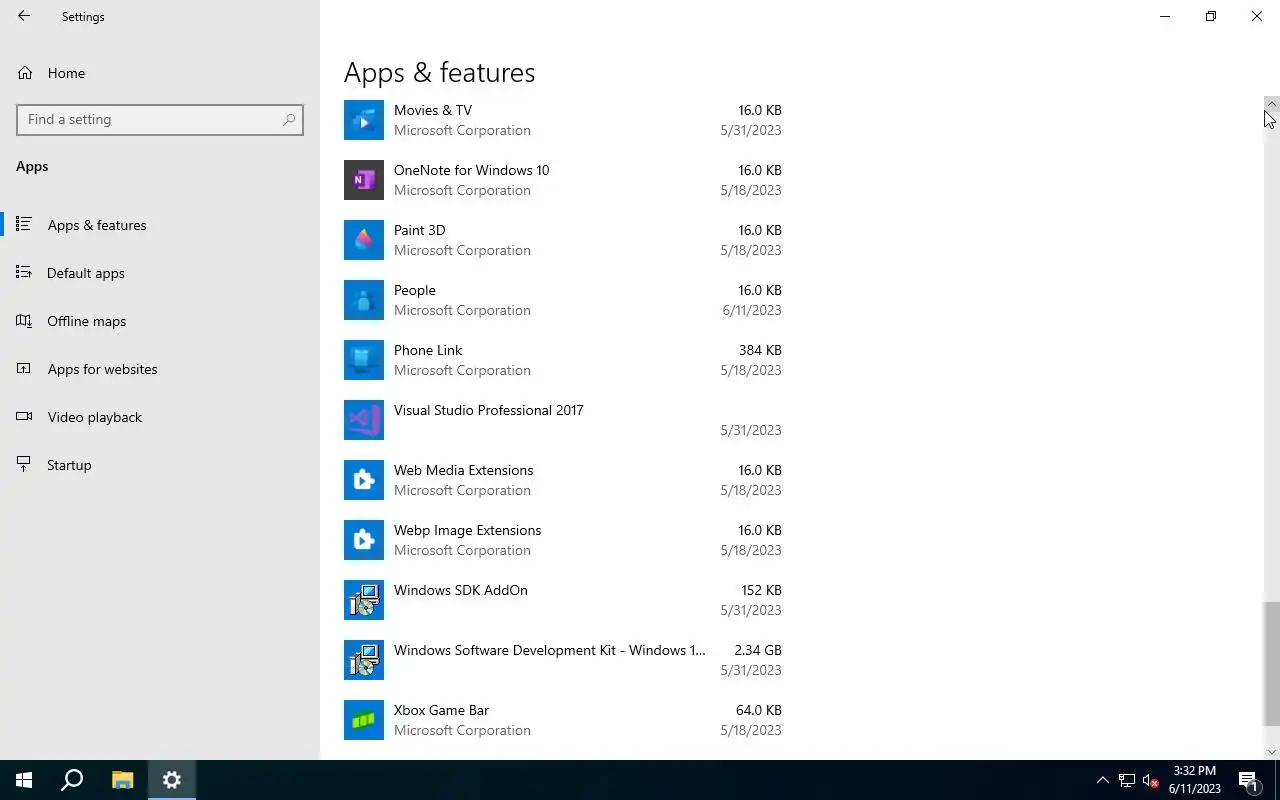
Task: Click the muted volume tray icon
Action: click(x=1150, y=780)
